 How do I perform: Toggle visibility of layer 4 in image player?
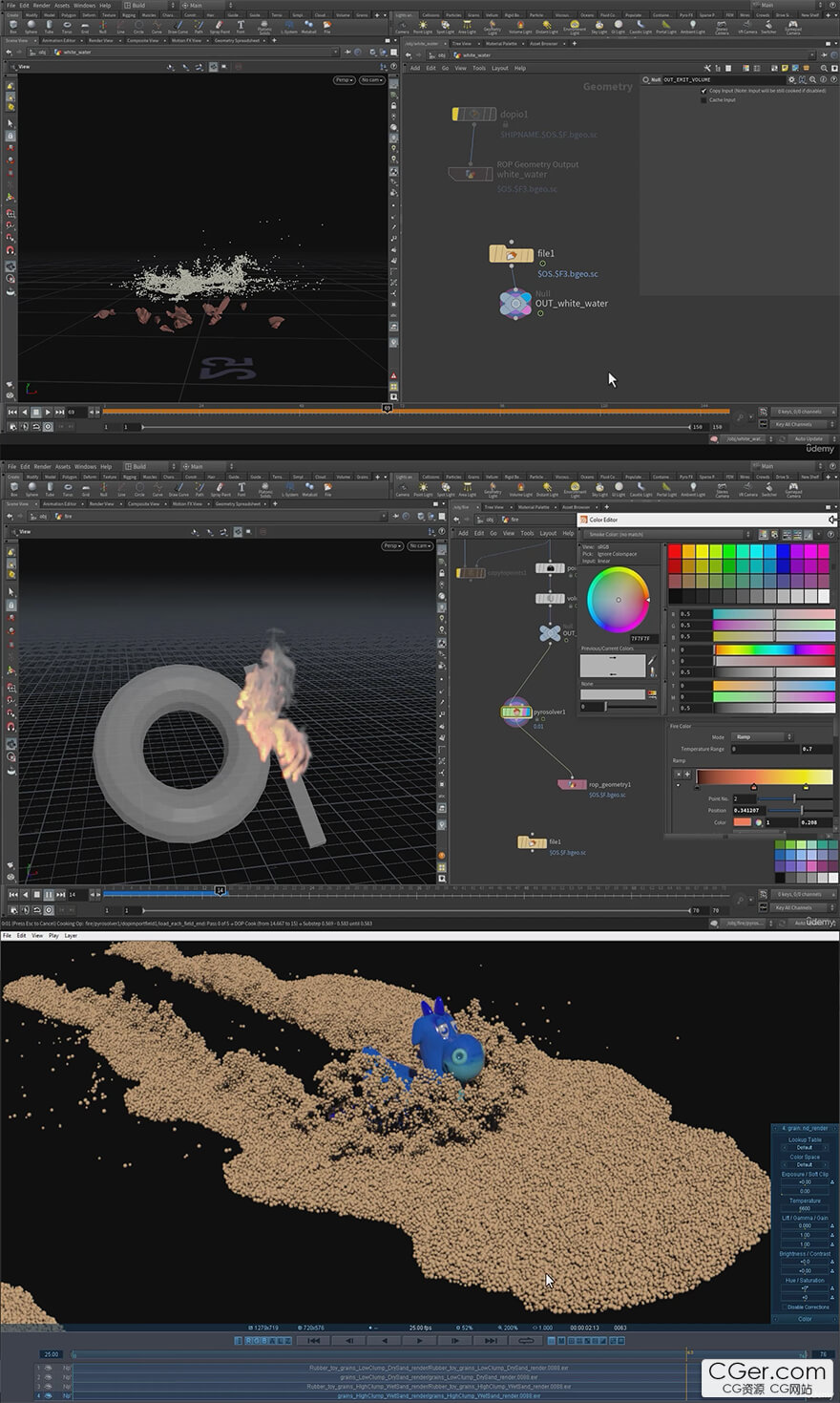coord(49,1396)
